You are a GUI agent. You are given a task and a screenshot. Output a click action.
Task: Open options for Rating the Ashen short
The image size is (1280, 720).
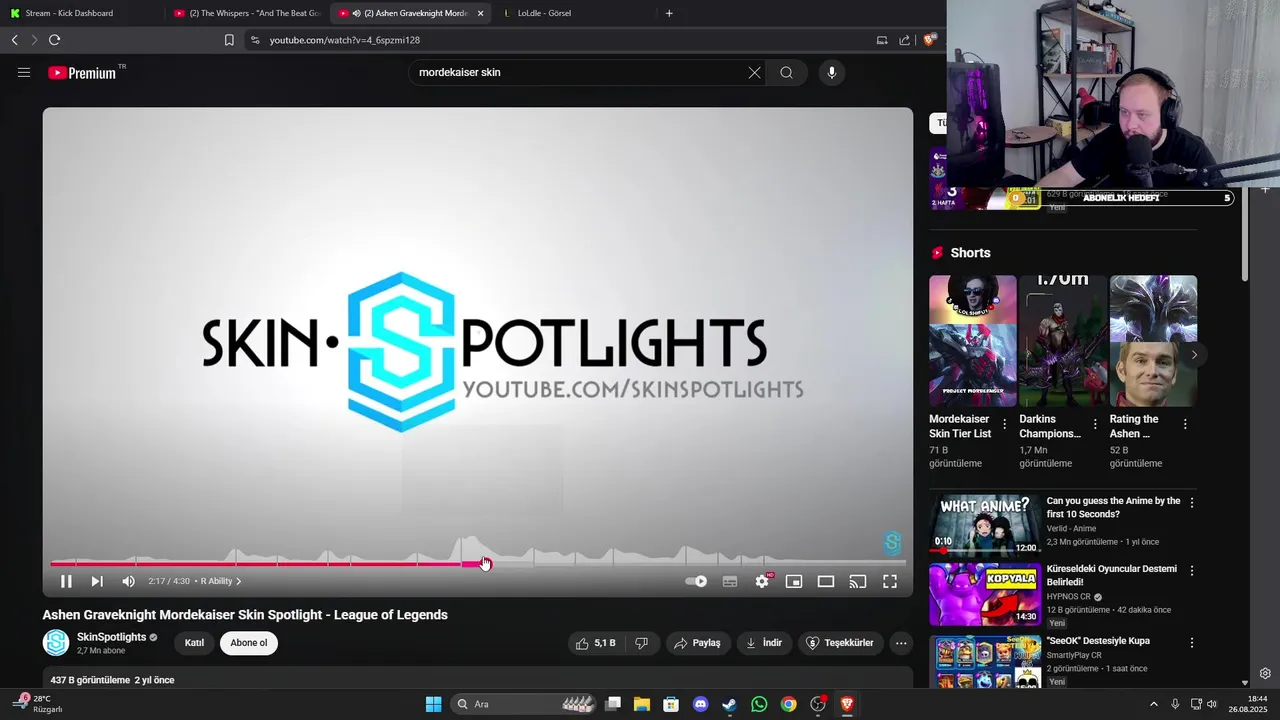pos(1185,424)
